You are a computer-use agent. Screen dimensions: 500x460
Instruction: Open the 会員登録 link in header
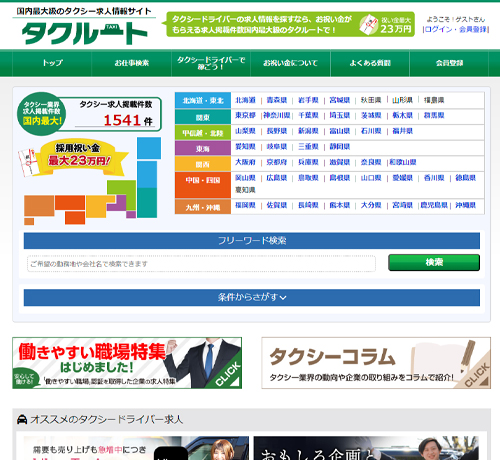pyautogui.click(x=473, y=29)
